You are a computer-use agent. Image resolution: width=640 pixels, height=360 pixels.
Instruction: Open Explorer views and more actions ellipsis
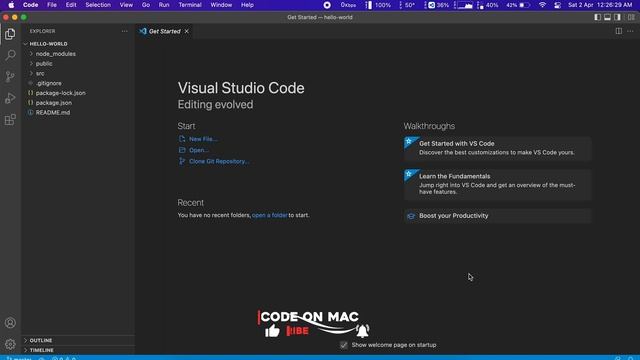124,31
